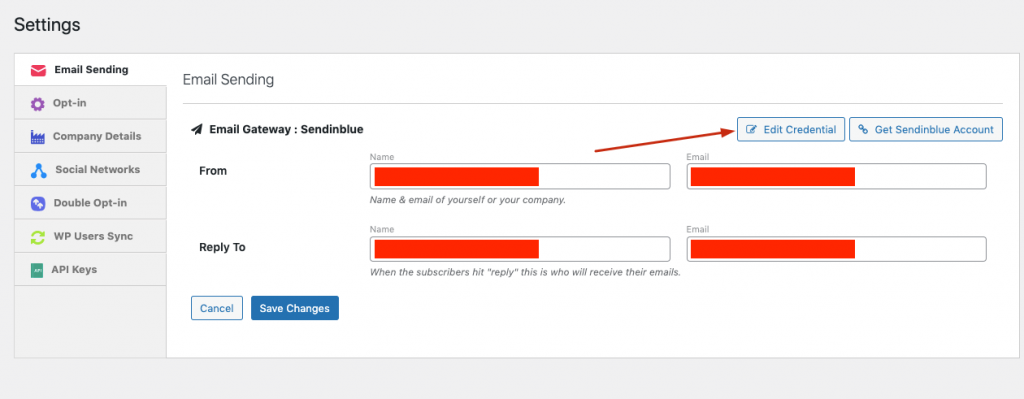
Task: Focus the From Email input field
Action: (x=837, y=176)
